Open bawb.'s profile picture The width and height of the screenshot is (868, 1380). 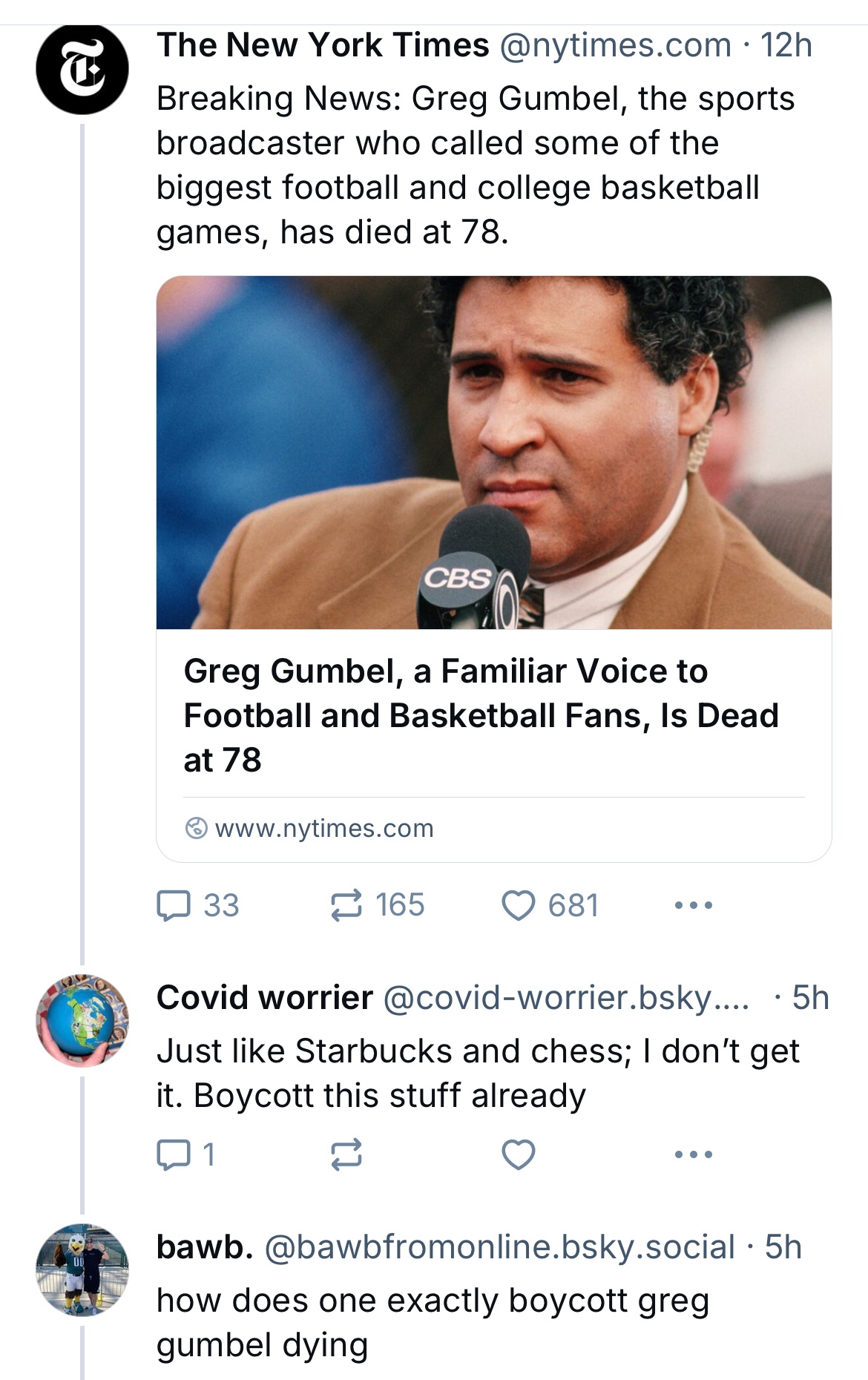82,1269
